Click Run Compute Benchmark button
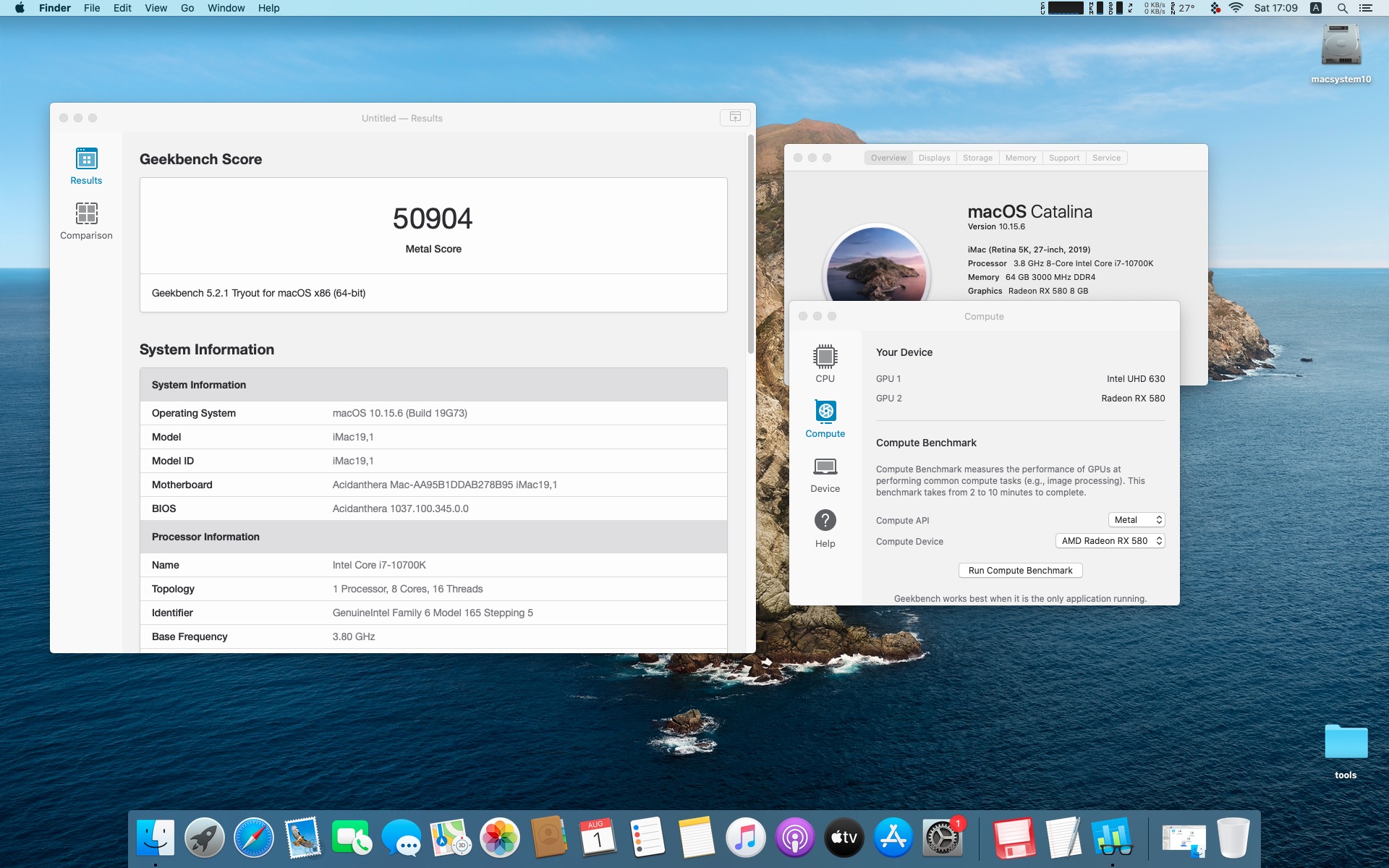Viewport: 1389px width, 868px height. pos(1020,571)
